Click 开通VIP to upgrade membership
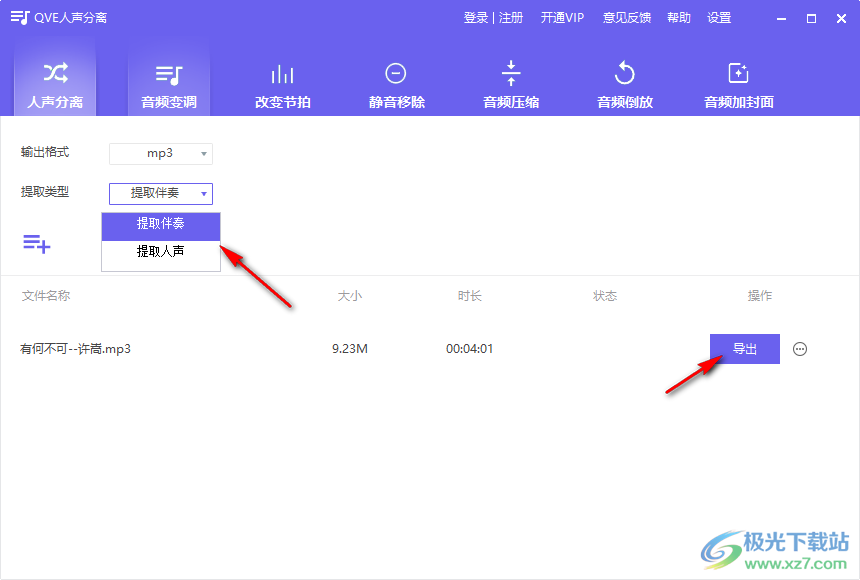Screen dimensions: 860x580 point(562,17)
